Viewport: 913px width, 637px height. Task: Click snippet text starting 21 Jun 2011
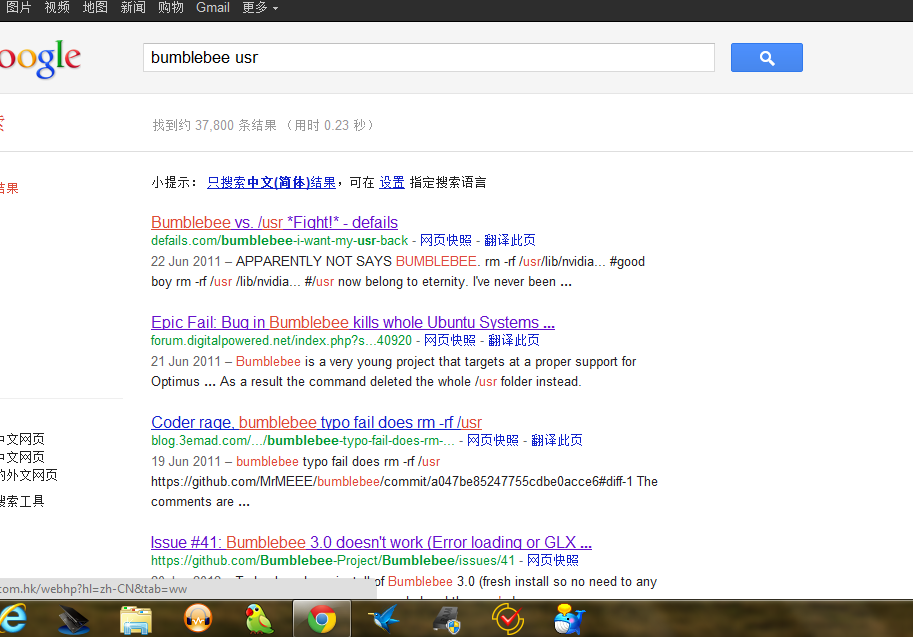(394, 372)
